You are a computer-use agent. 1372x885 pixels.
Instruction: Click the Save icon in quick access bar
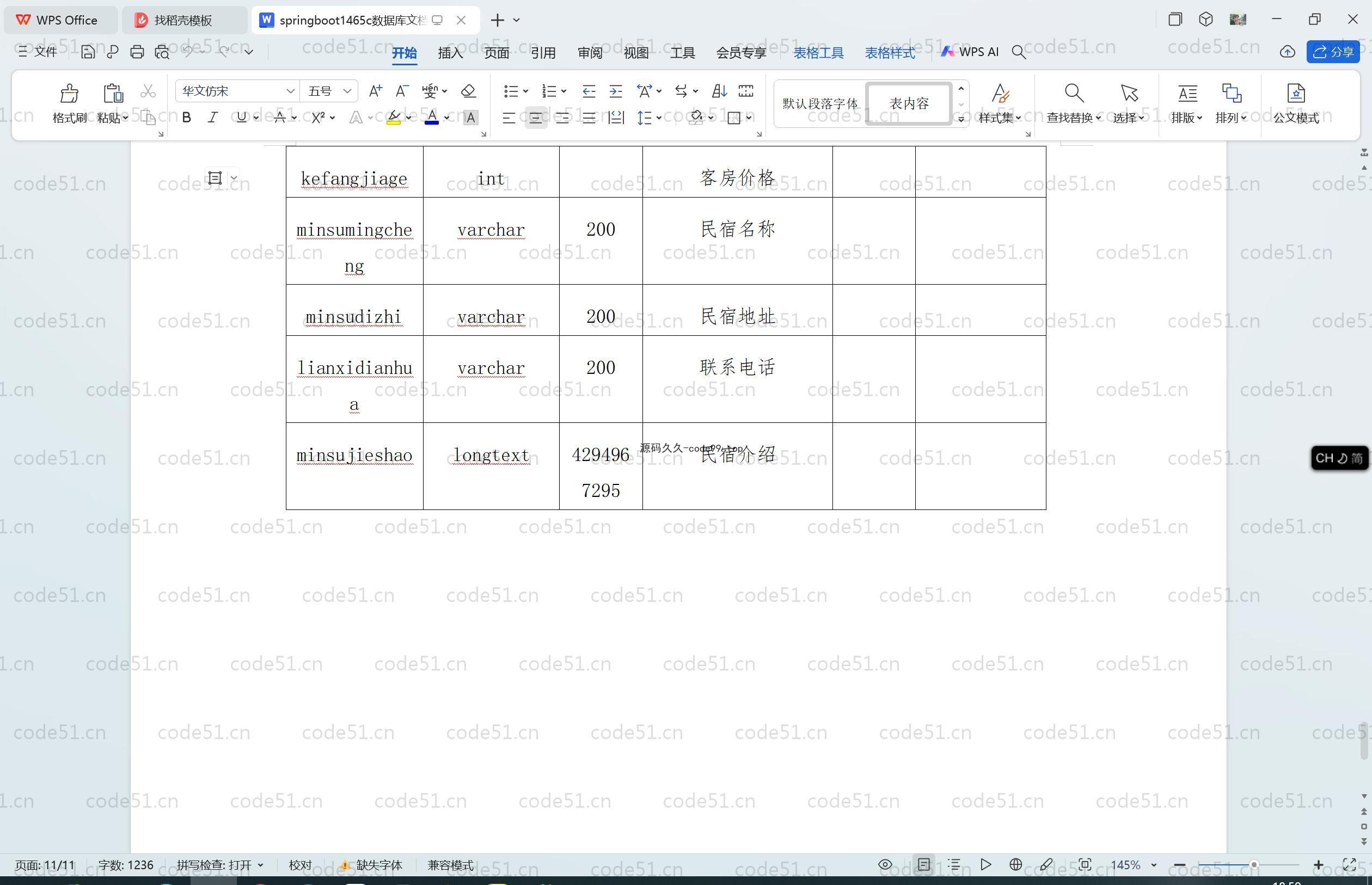[87, 52]
